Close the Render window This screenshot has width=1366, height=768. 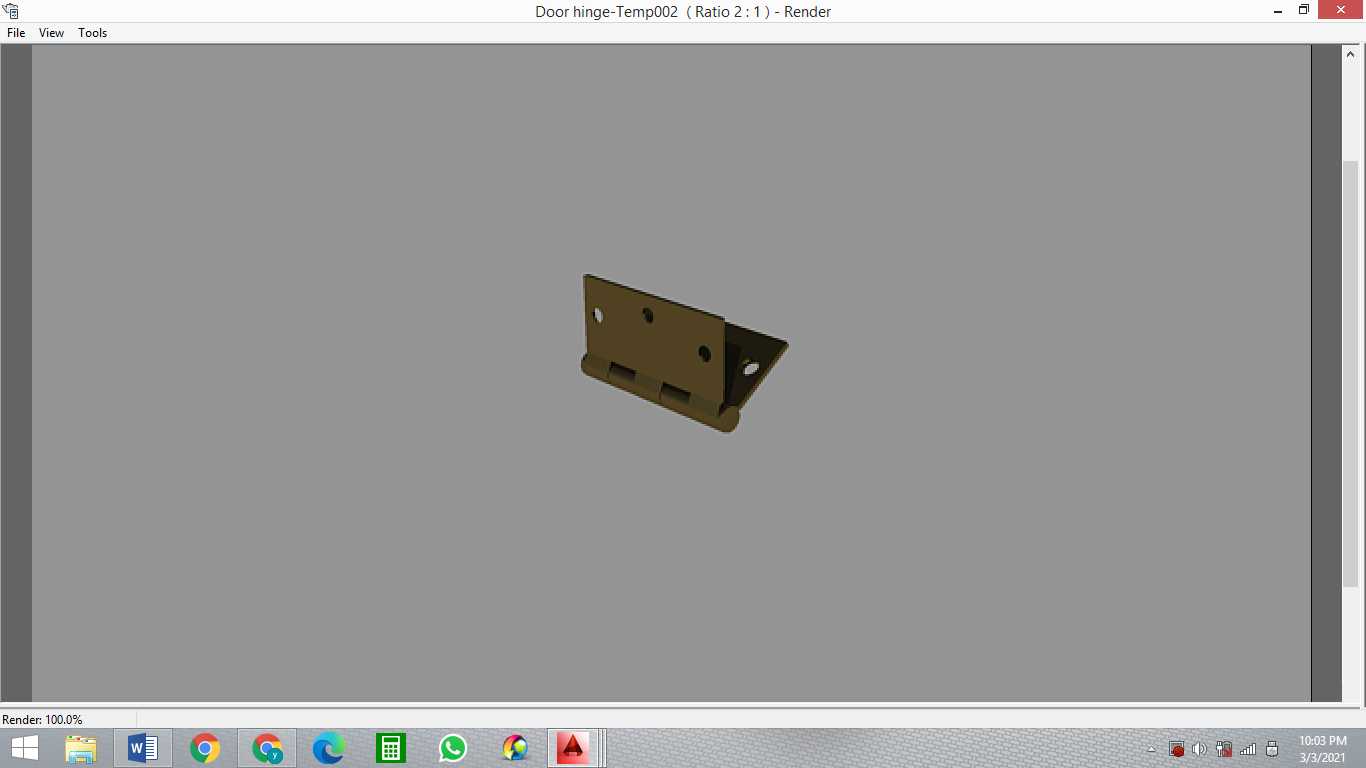tap(1342, 10)
